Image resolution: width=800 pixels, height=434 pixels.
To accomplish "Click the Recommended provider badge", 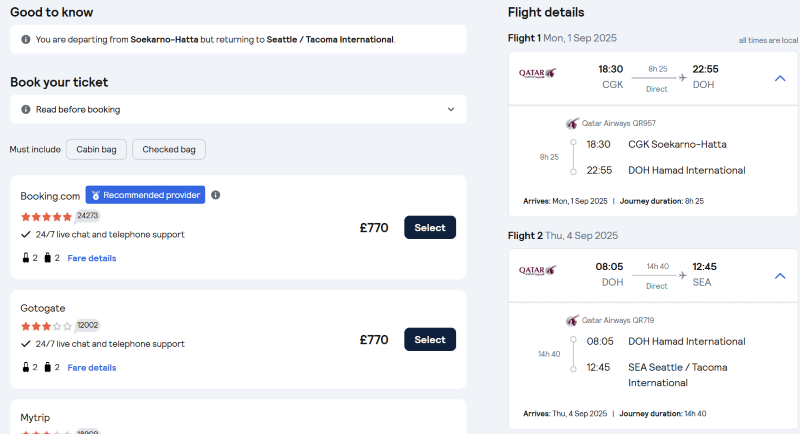I will click(x=145, y=195).
